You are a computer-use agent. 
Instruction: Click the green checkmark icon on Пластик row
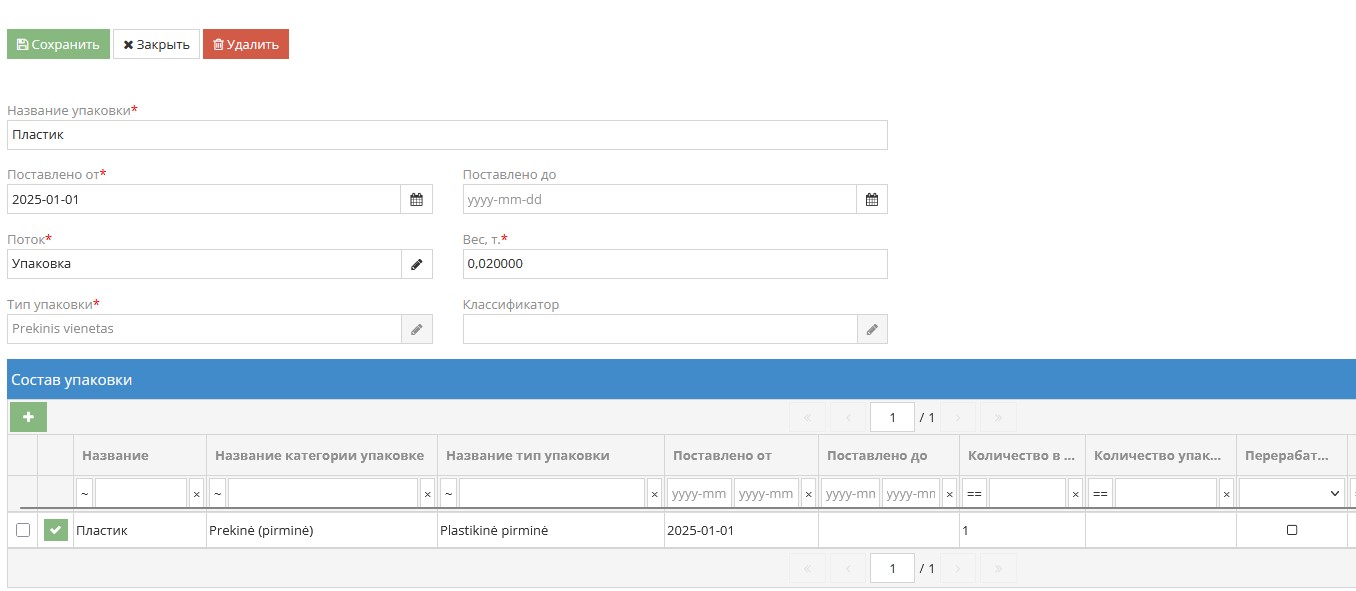55,530
